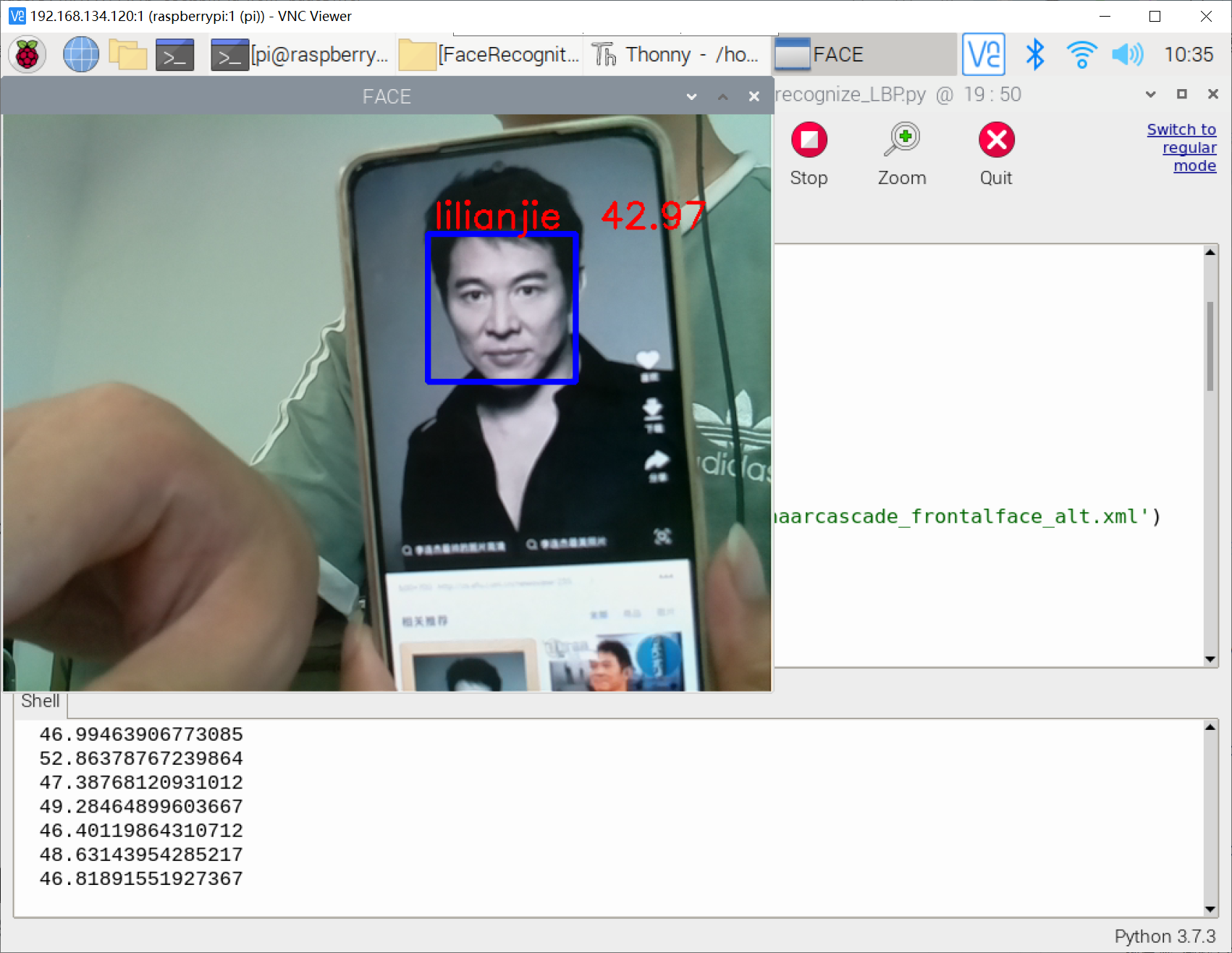Image resolution: width=1232 pixels, height=953 pixels.
Task: Click shell output 47.38768120931012
Action: 141,782
